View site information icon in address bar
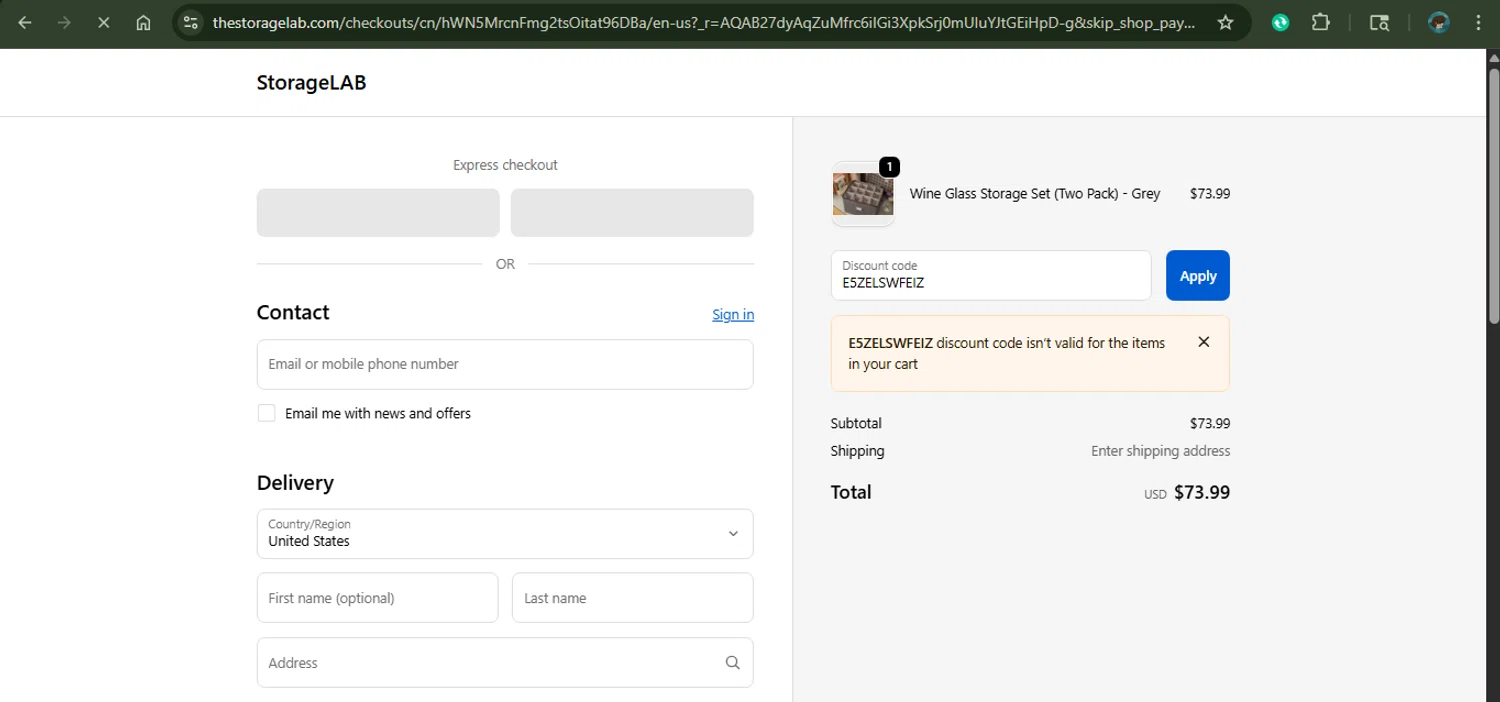This screenshot has height=702, width=1500. 191,23
